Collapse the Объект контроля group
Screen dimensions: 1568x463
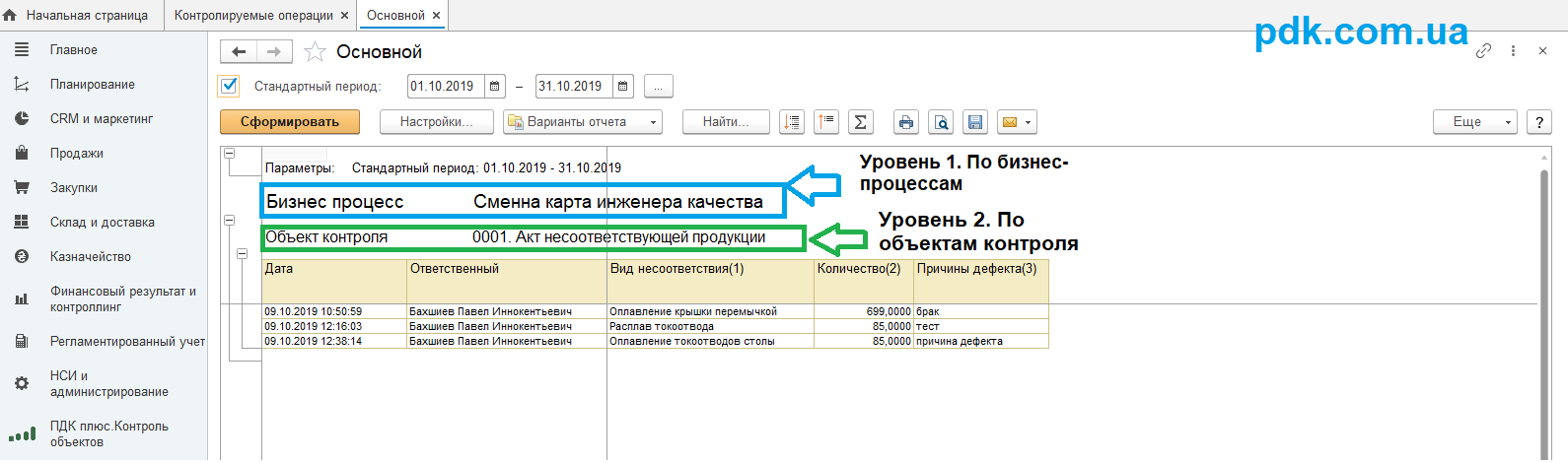click(x=230, y=221)
